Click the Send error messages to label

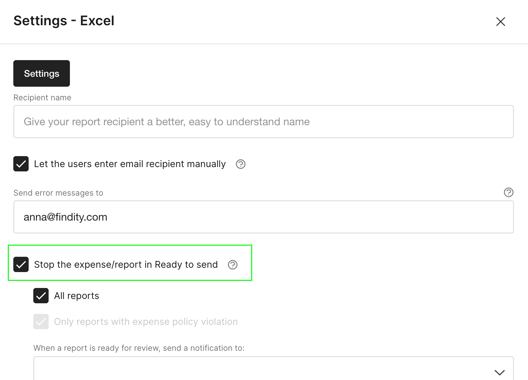click(58, 193)
